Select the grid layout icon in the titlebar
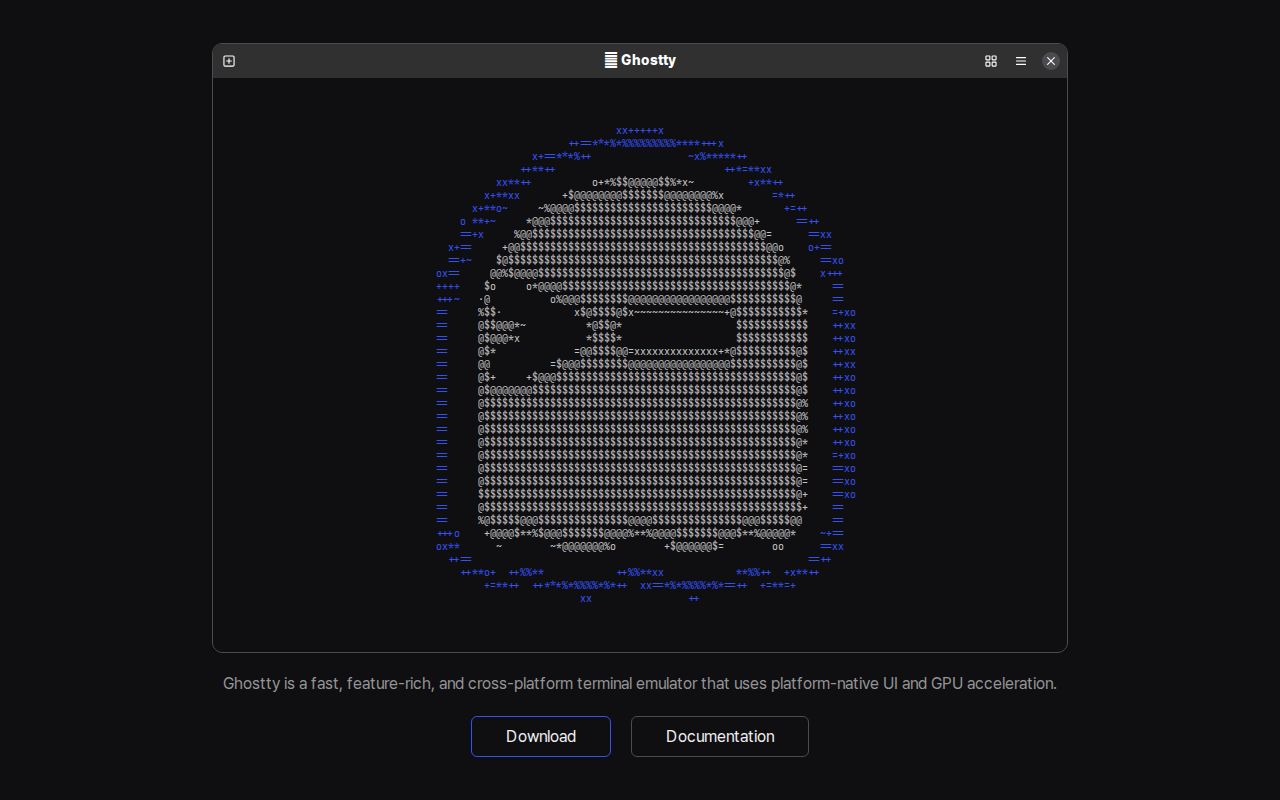 point(991,61)
